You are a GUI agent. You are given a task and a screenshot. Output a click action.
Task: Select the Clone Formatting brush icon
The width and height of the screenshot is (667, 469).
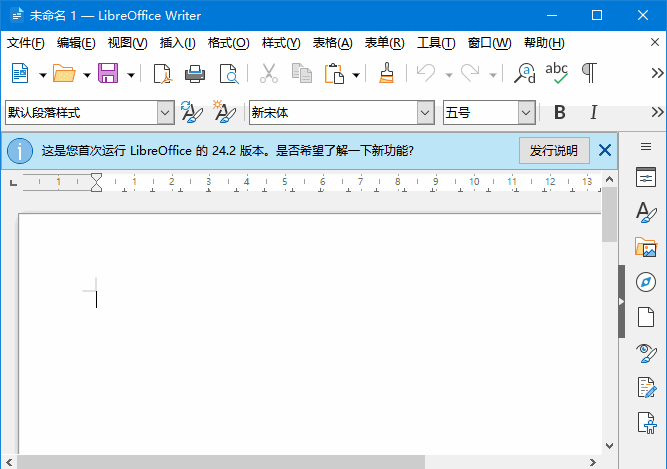click(x=386, y=74)
